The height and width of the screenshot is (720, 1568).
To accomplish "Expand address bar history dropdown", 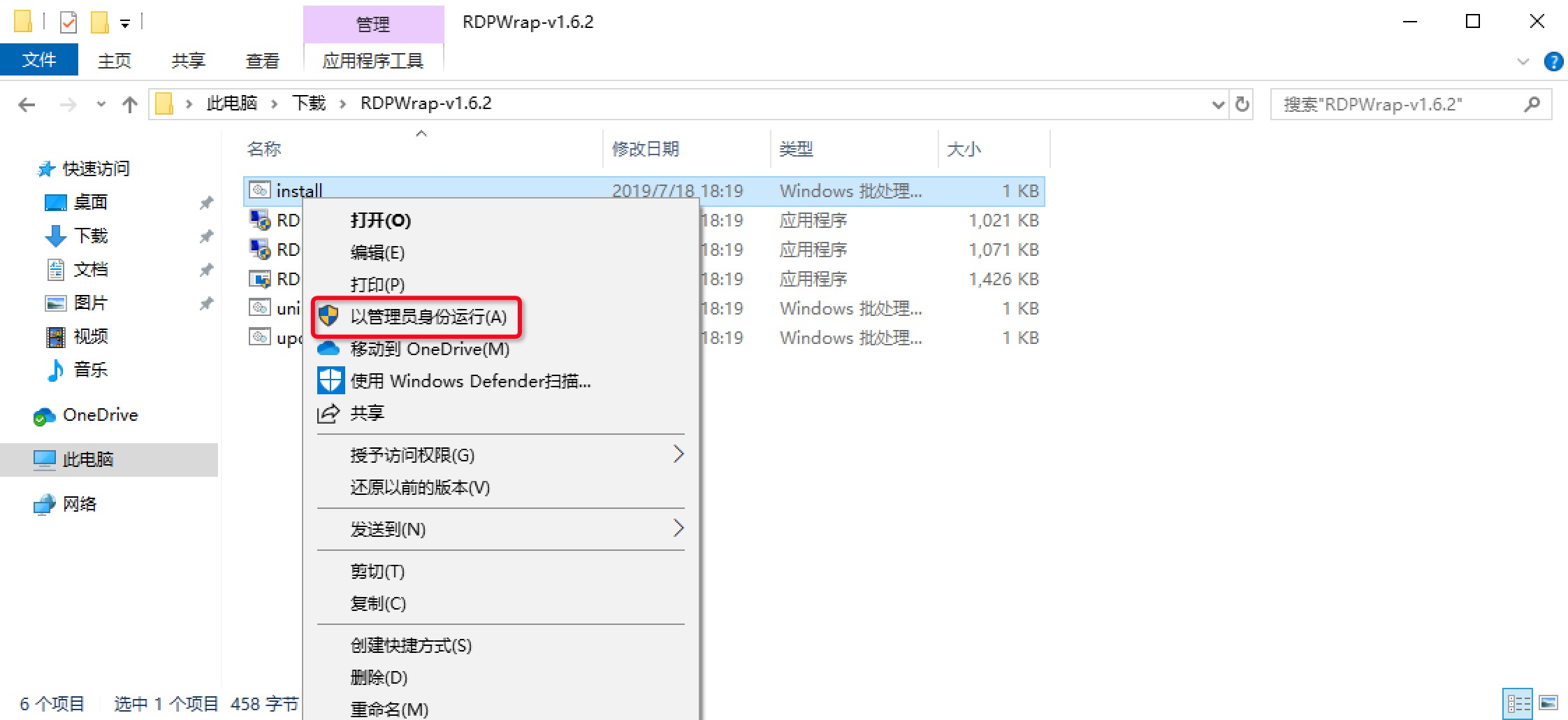I will (1218, 105).
